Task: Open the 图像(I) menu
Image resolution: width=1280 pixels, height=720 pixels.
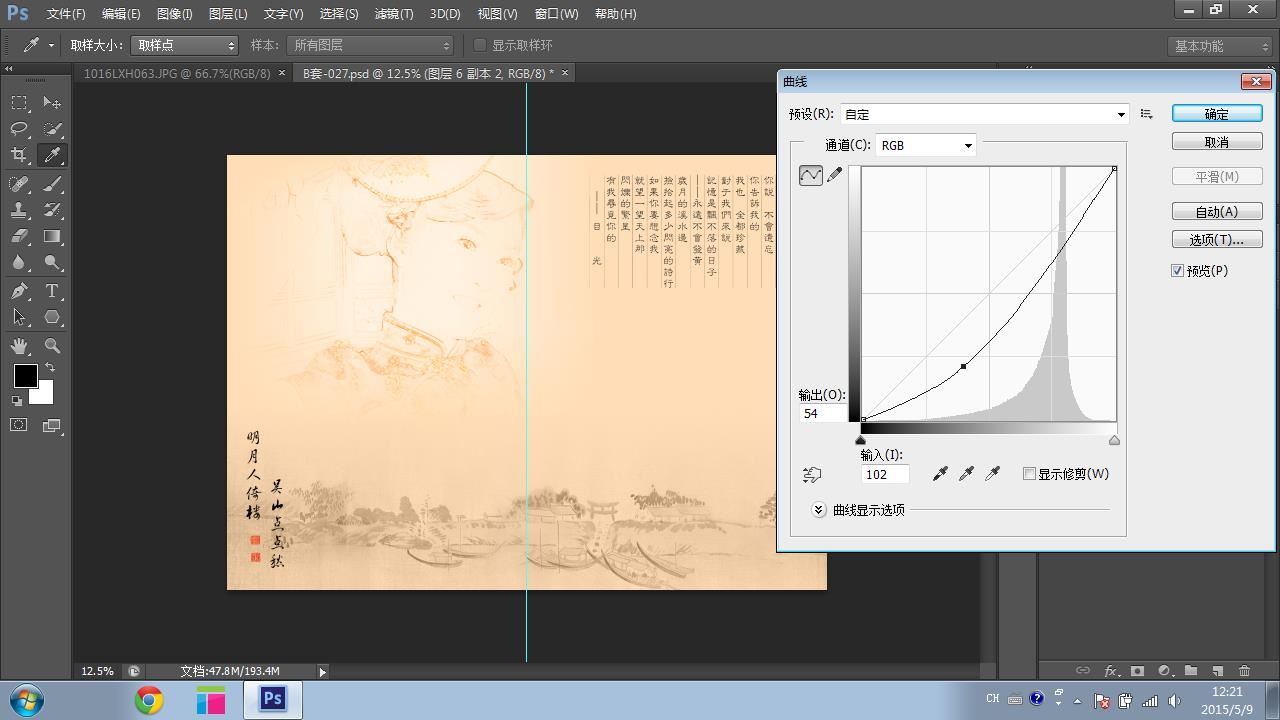Action: 174,14
